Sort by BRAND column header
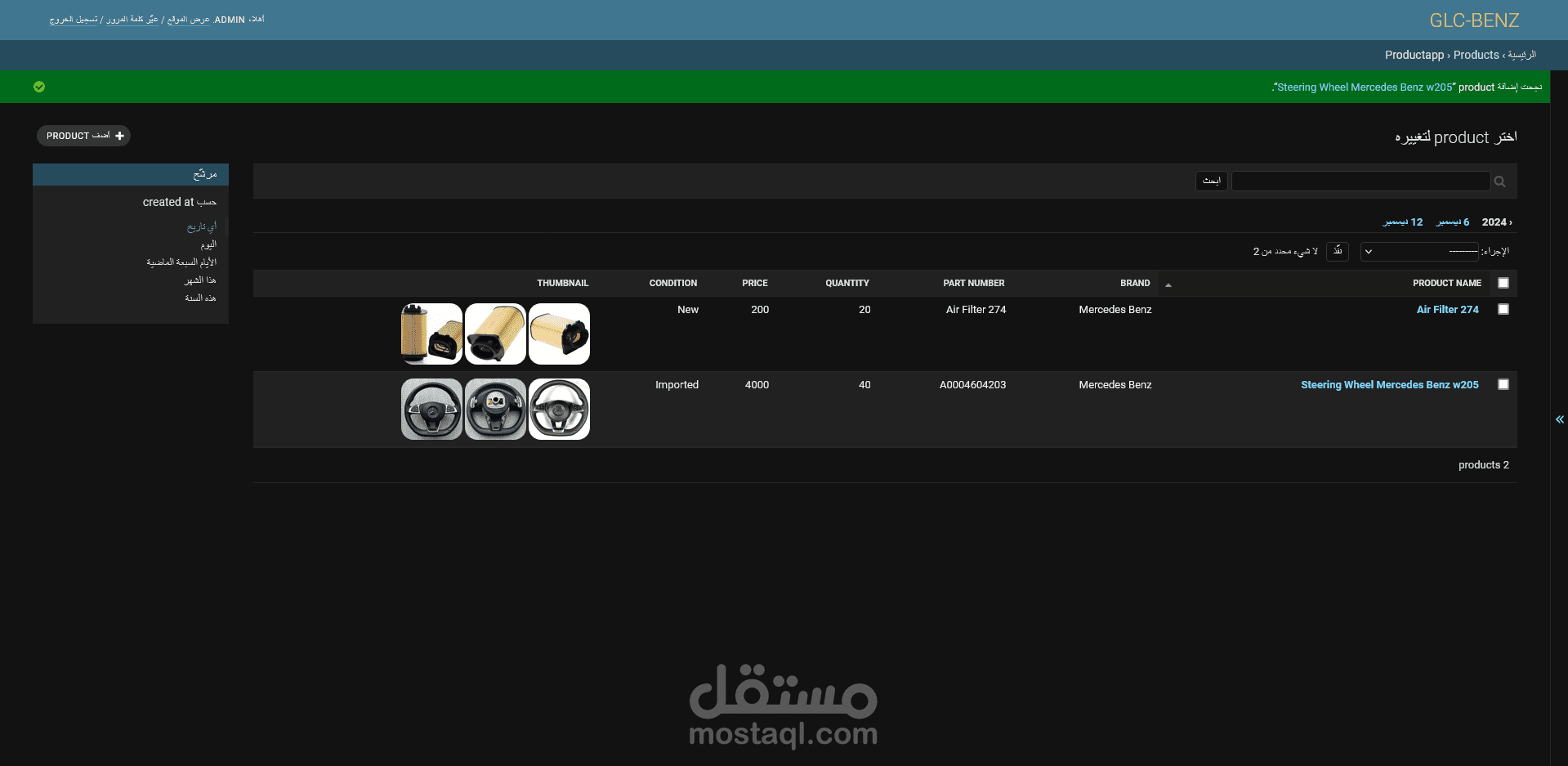Viewport: 1568px width, 766px height. point(1135,283)
